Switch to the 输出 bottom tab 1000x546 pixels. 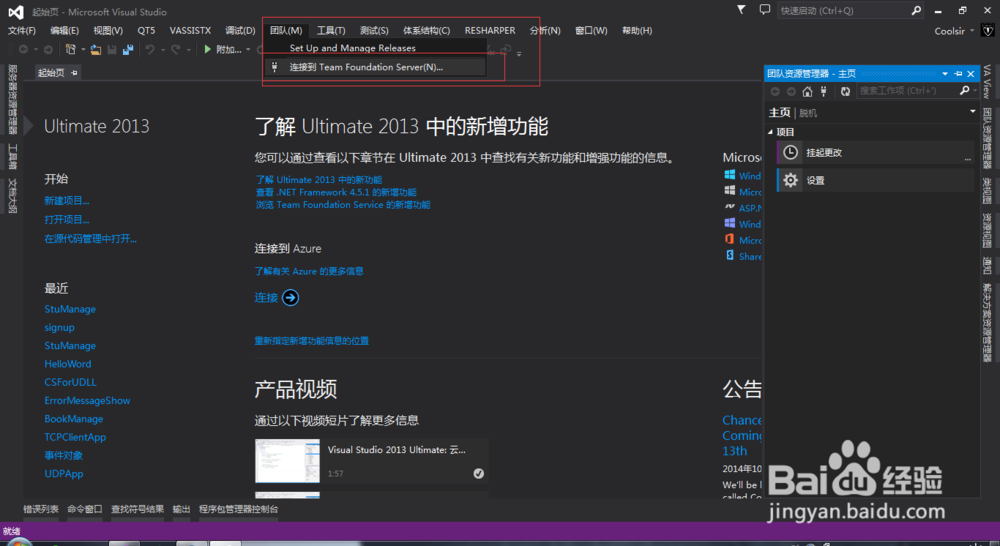click(181, 509)
